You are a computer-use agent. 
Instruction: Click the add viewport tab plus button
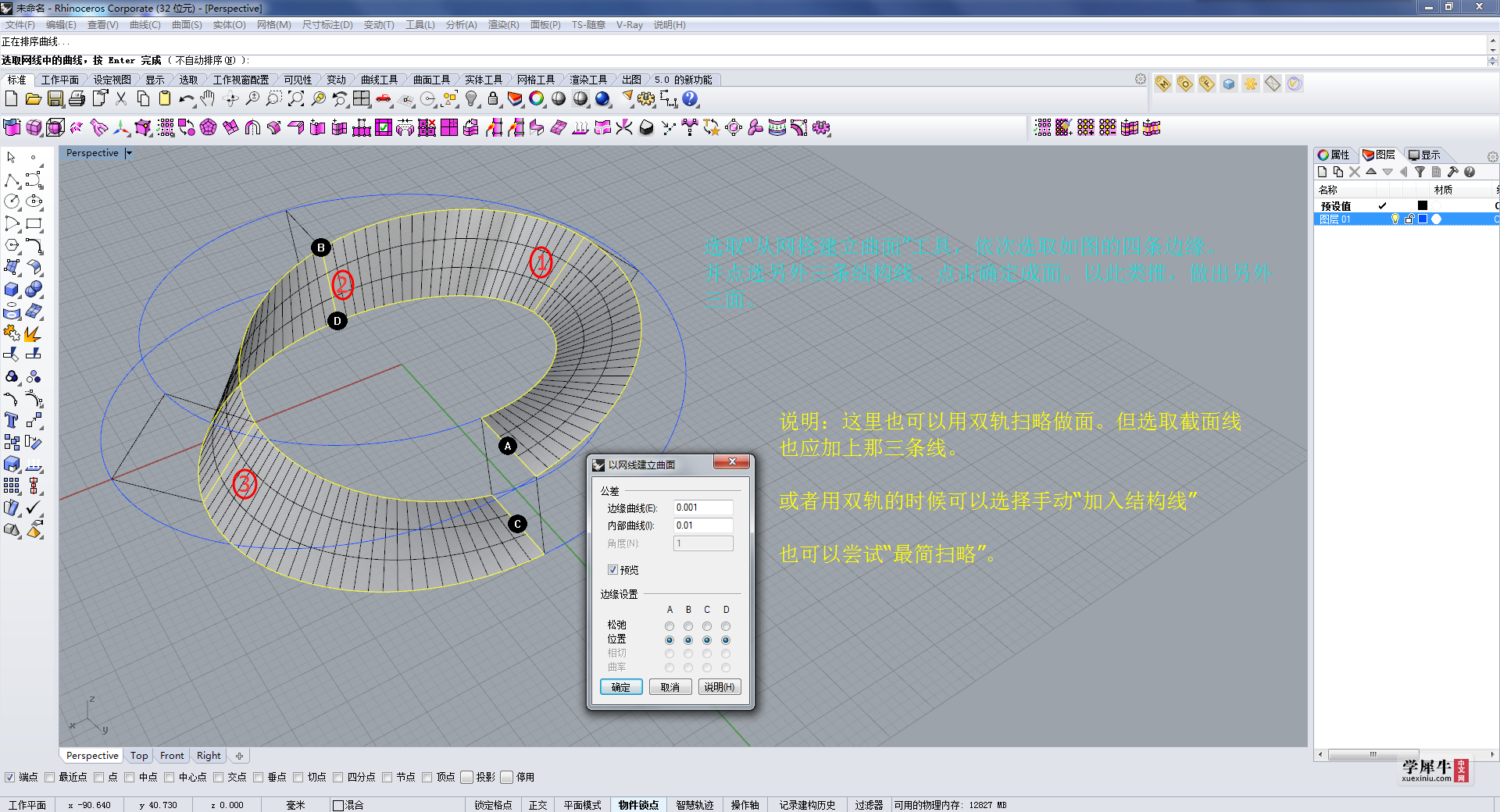click(240, 756)
